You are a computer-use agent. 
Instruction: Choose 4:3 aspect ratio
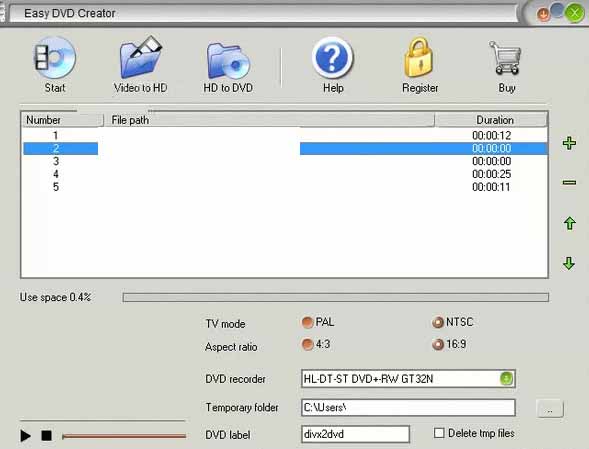pos(307,344)
